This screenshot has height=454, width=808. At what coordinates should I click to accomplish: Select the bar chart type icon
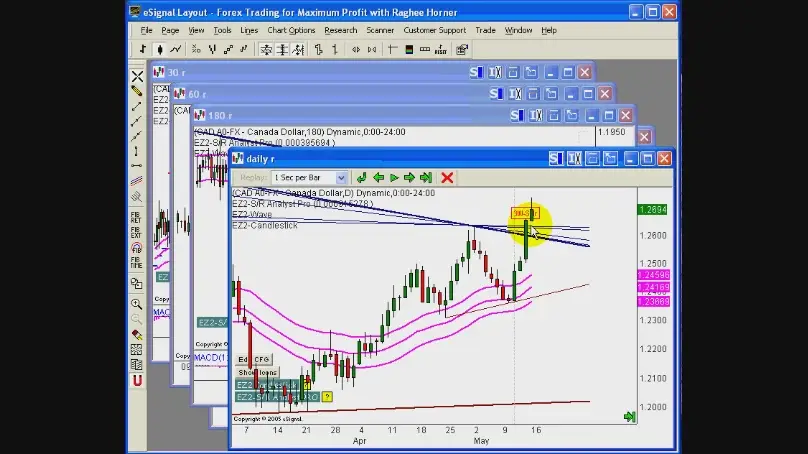(x=143, y=49)
